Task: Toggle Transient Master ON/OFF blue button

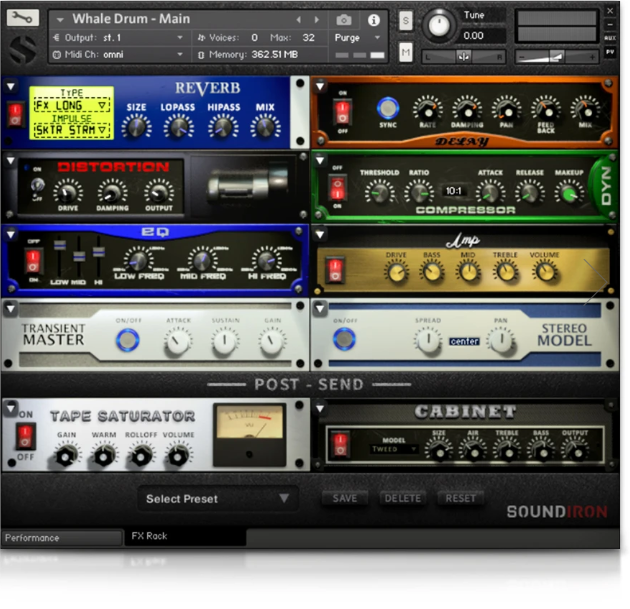Action: pyautogui.click(x=128, y=340)
